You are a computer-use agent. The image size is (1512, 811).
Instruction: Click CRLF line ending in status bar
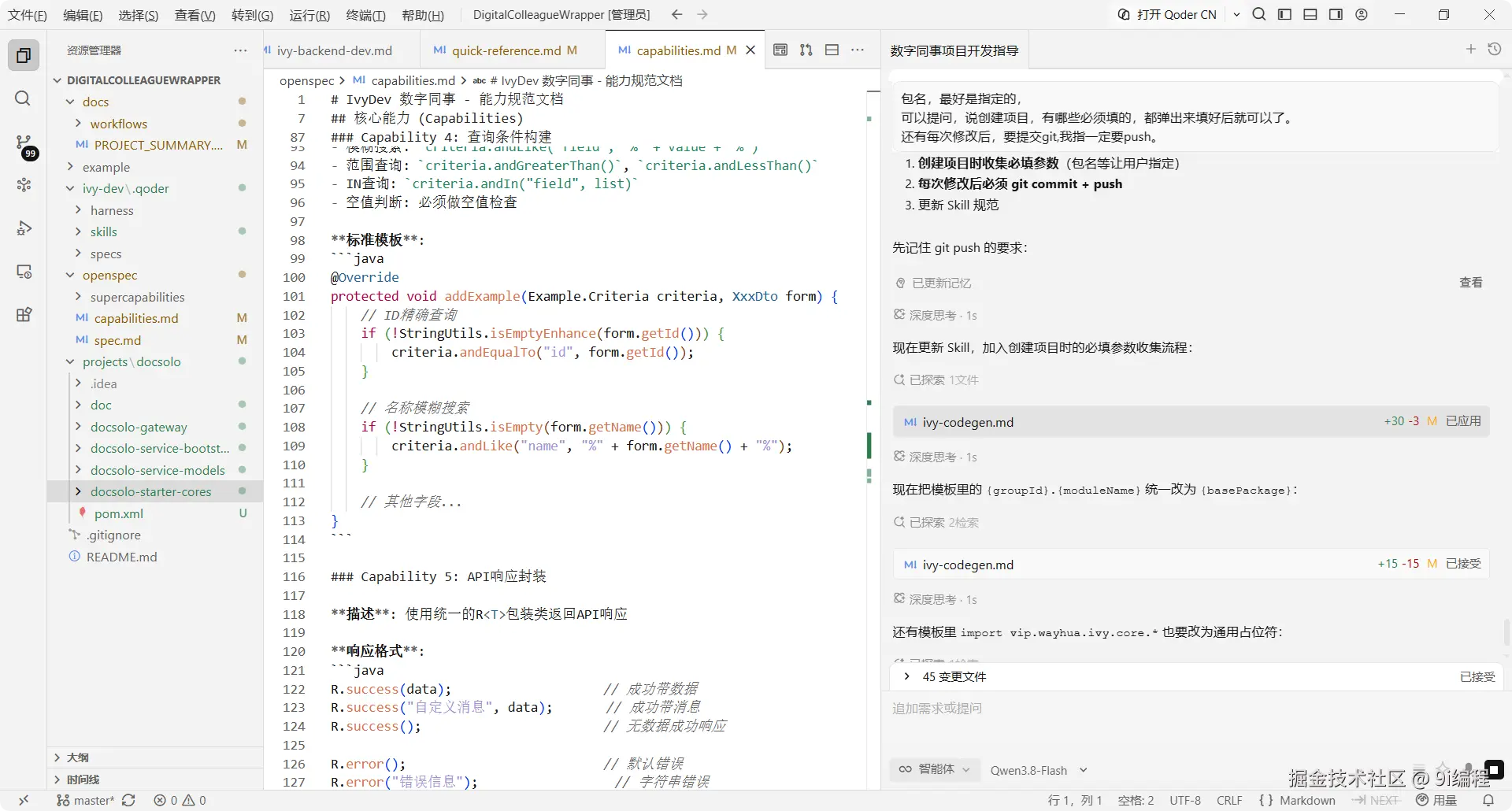(1229, 800)
